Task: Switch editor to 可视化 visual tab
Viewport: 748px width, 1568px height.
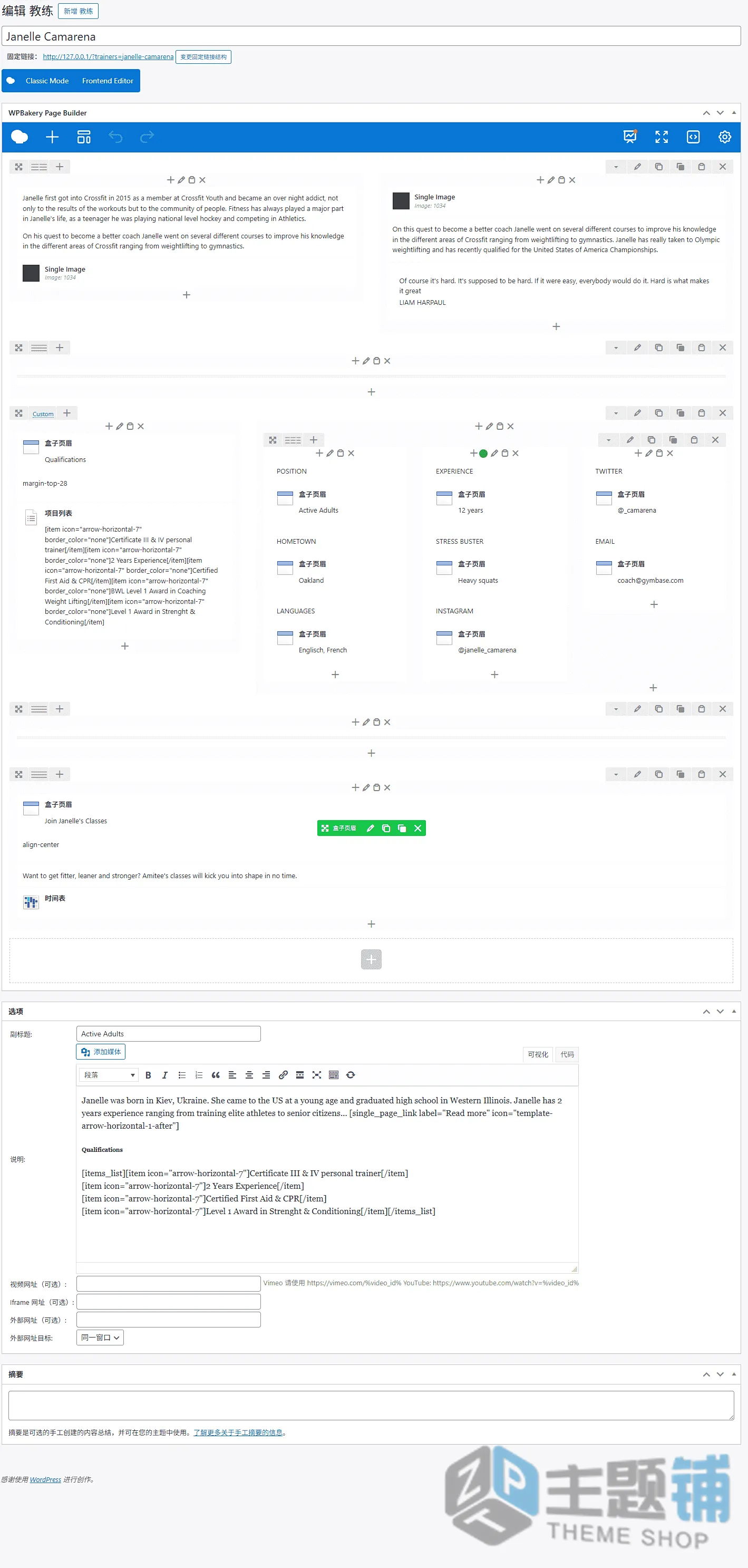Action: point(538,1054)
